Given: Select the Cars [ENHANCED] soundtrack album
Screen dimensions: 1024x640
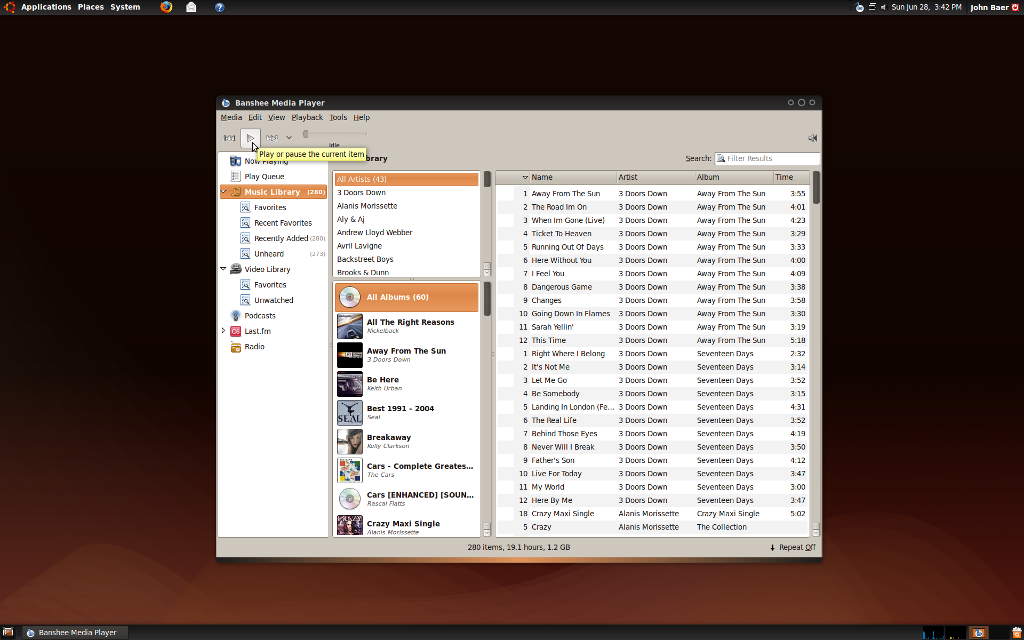Looking at the screenshot, I should [x=406, y=498].
